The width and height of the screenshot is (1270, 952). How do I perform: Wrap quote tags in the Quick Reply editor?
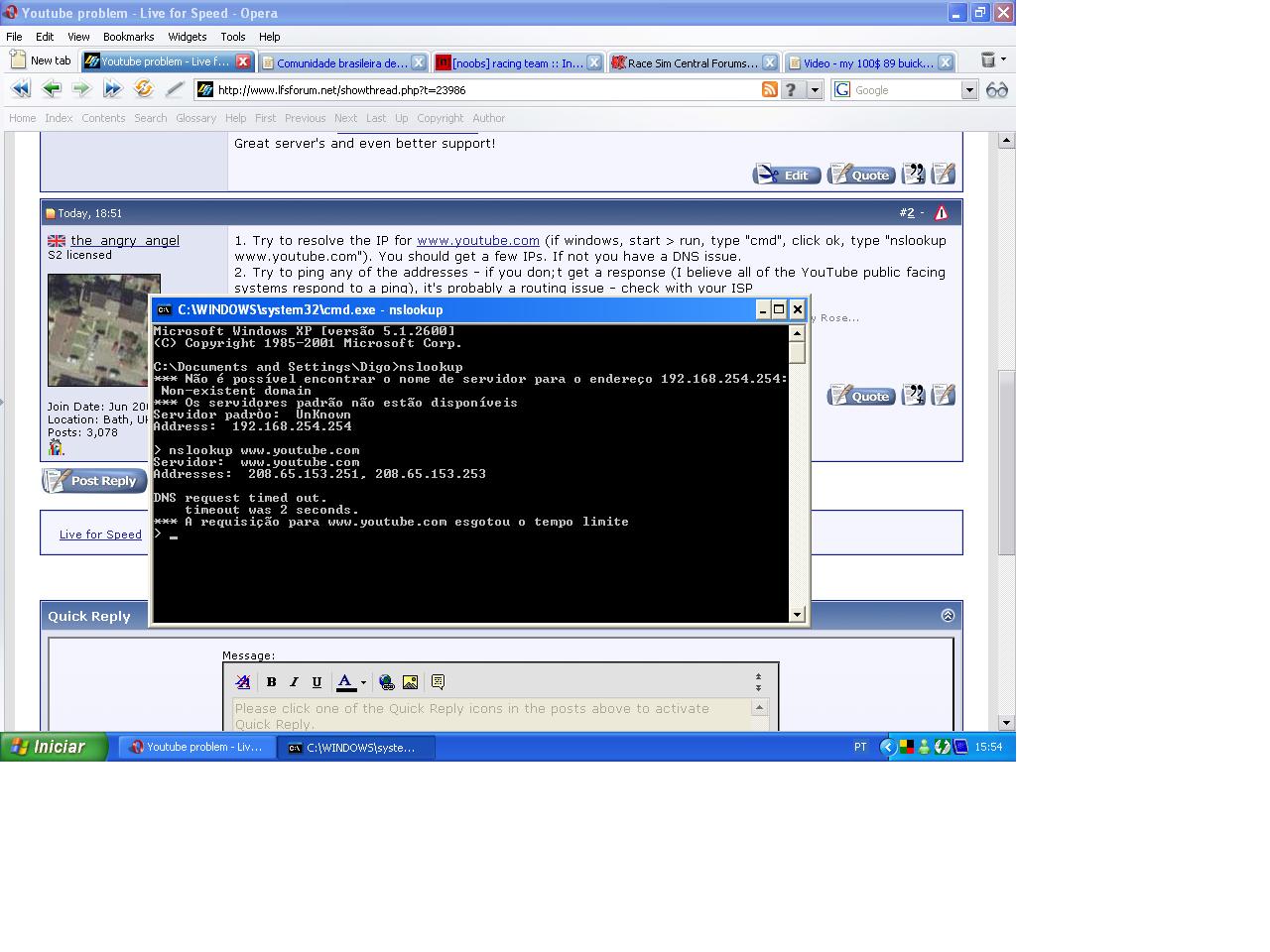coord(438,682)
